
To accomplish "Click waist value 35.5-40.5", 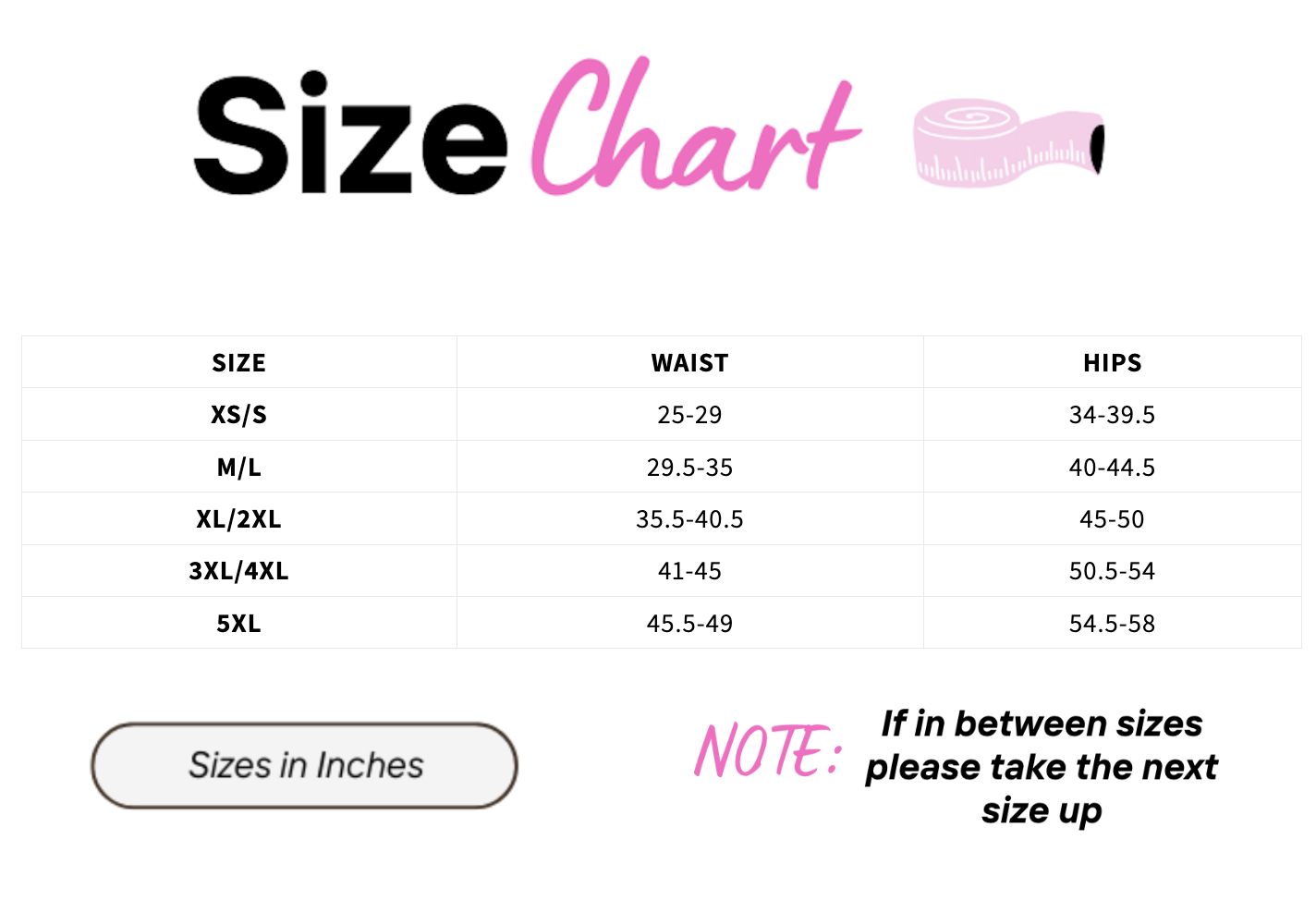I will 689,519.
